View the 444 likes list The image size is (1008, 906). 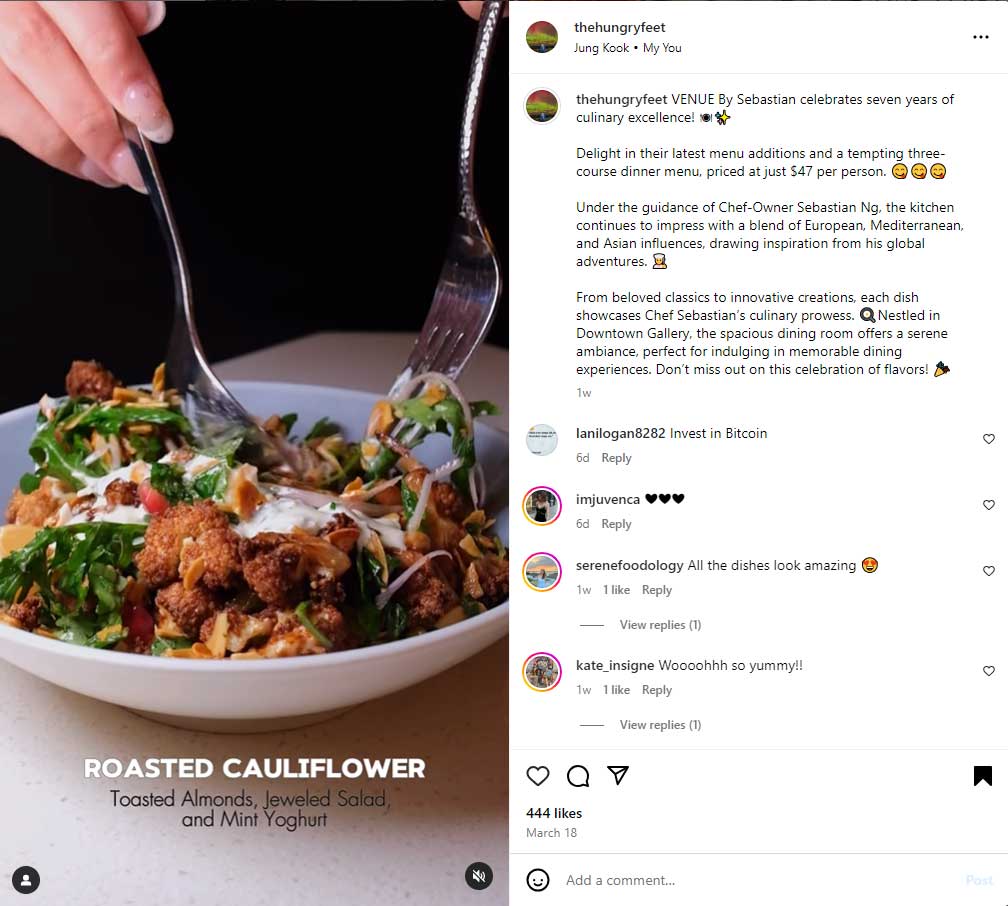pyautogui.click(x=554, y=813)
